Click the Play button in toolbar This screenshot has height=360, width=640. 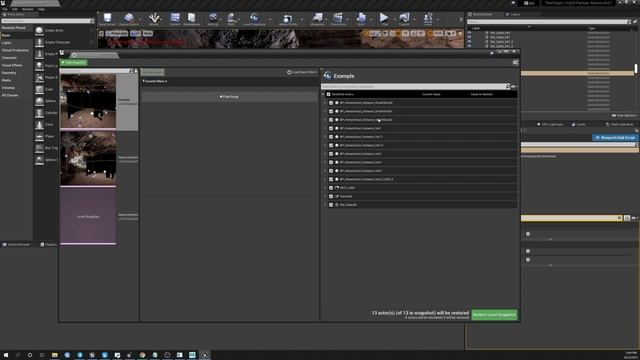pos(384,19)
